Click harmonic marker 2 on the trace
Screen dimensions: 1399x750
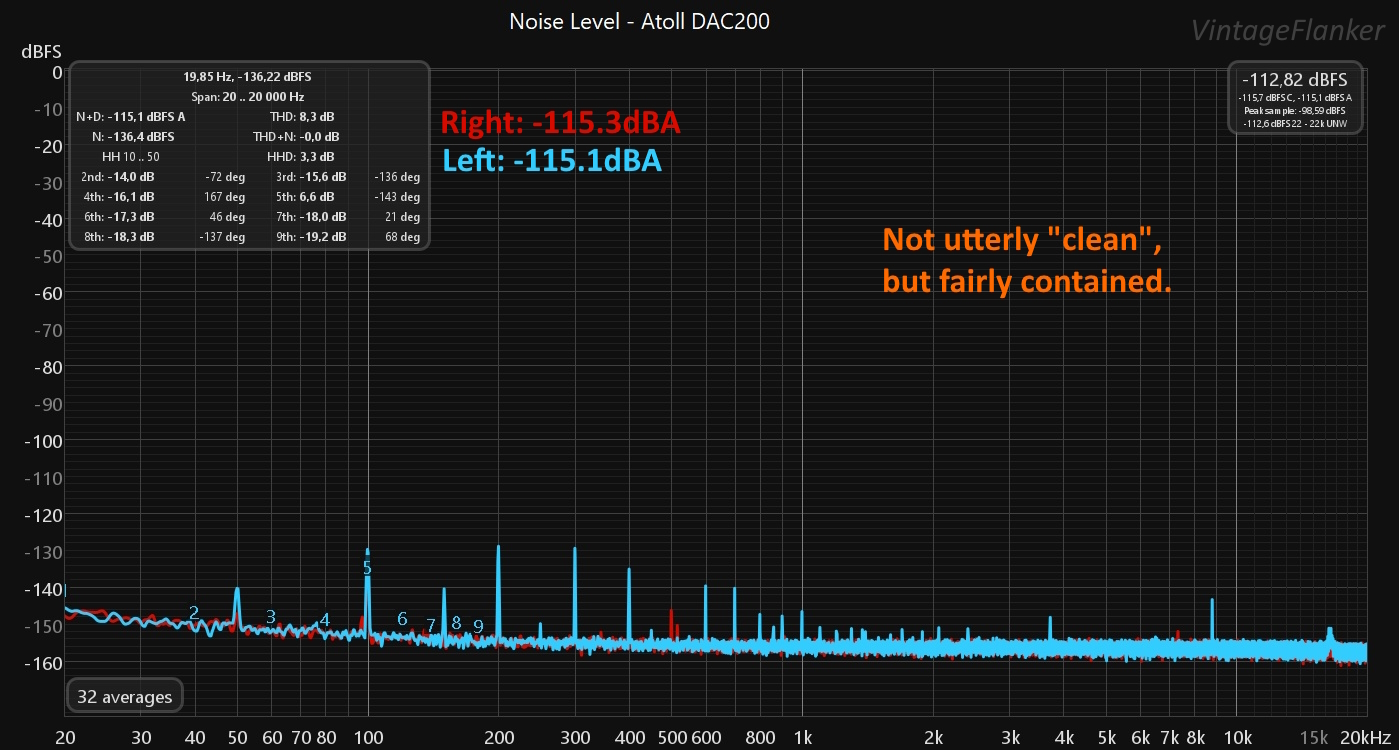(x=194, y=612)
